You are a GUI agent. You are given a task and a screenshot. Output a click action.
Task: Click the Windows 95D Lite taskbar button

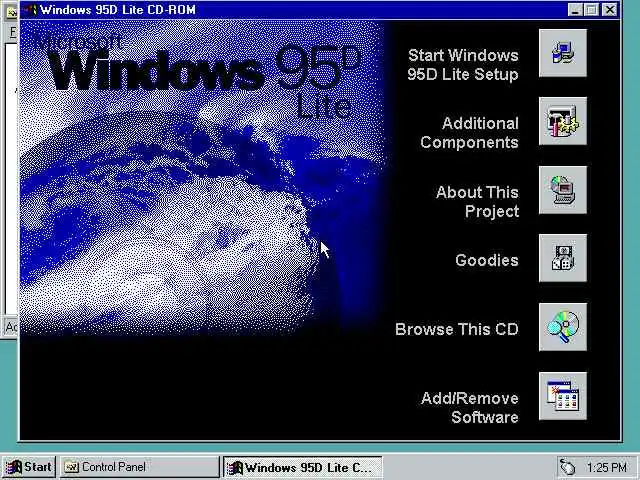(x=302, y=467)
